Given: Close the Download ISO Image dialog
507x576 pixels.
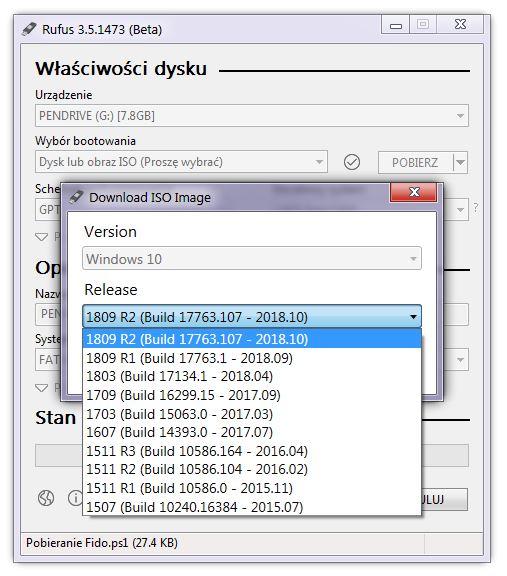Looking at the screenshot, I should [x=414, y=192].
